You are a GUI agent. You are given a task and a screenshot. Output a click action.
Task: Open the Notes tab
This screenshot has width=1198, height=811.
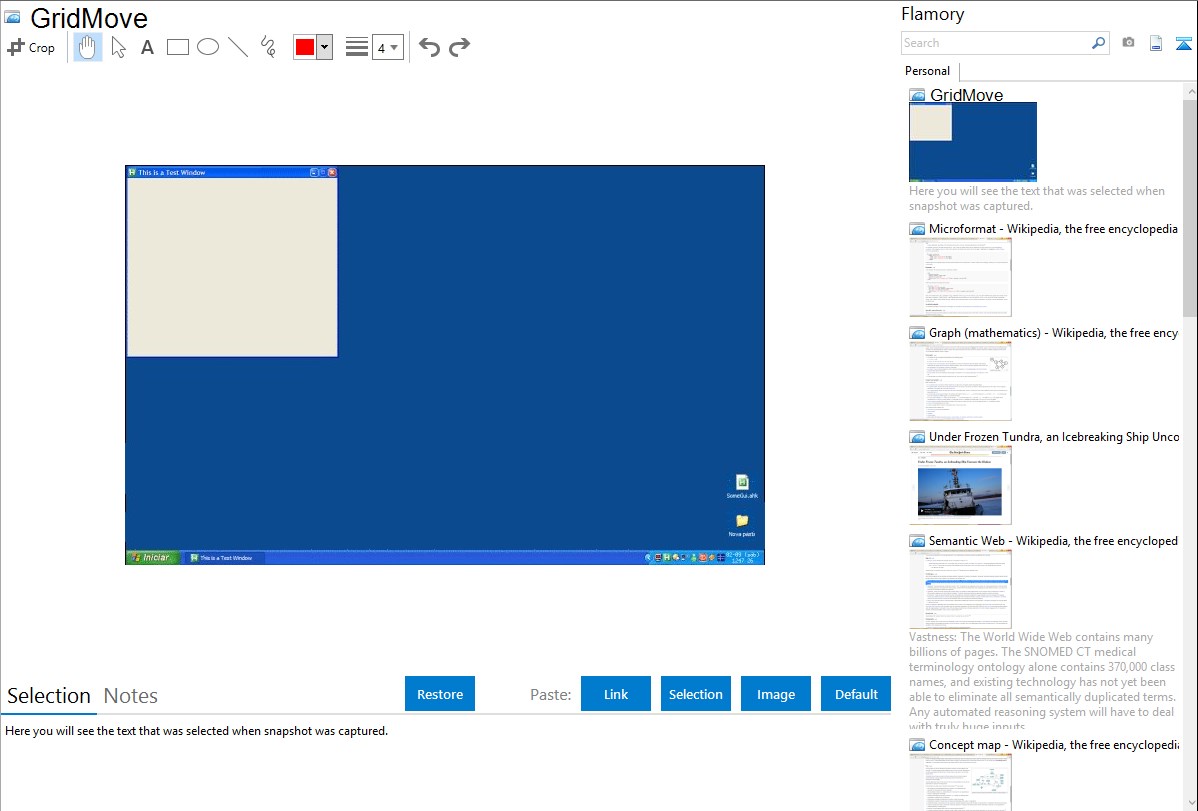(x=131, y=696)
